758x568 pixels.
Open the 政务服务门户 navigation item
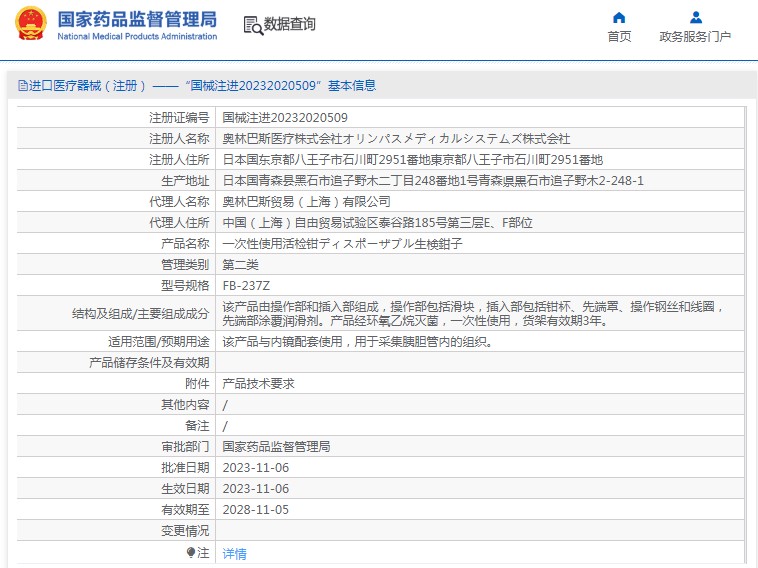click(x=695, y=37)
